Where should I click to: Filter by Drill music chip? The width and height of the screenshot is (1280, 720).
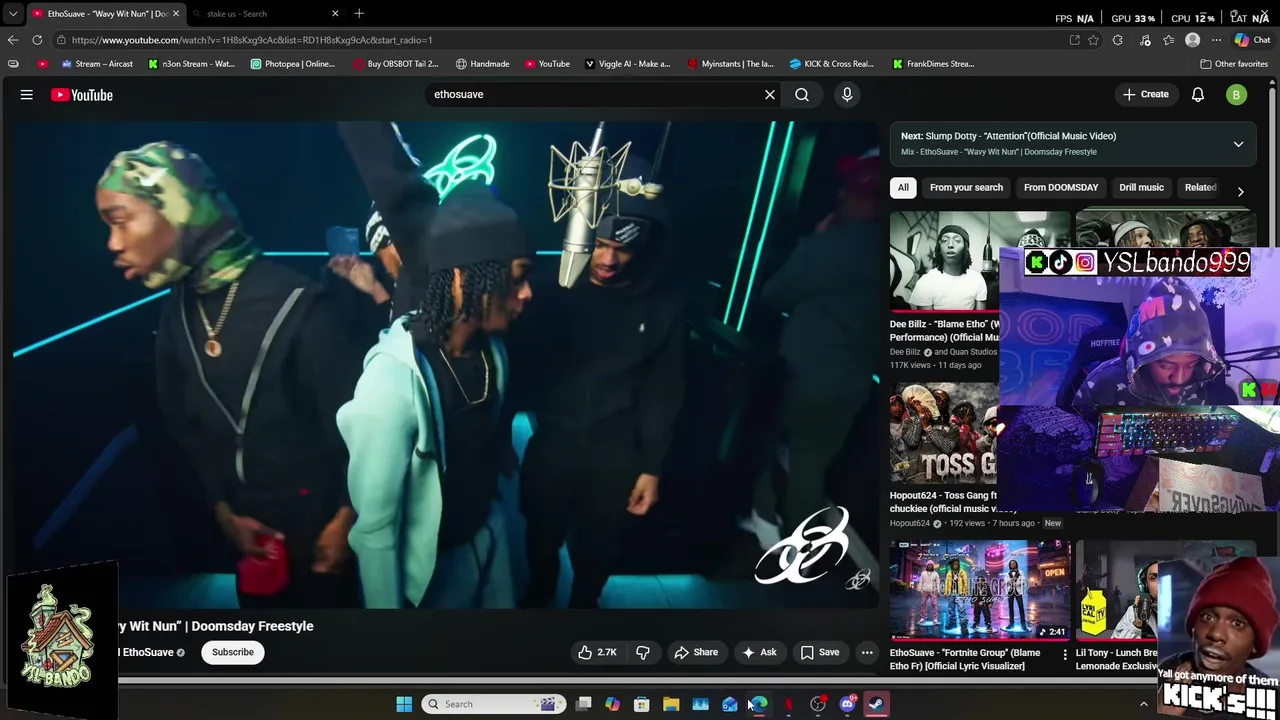click(x=1141, y=187)
